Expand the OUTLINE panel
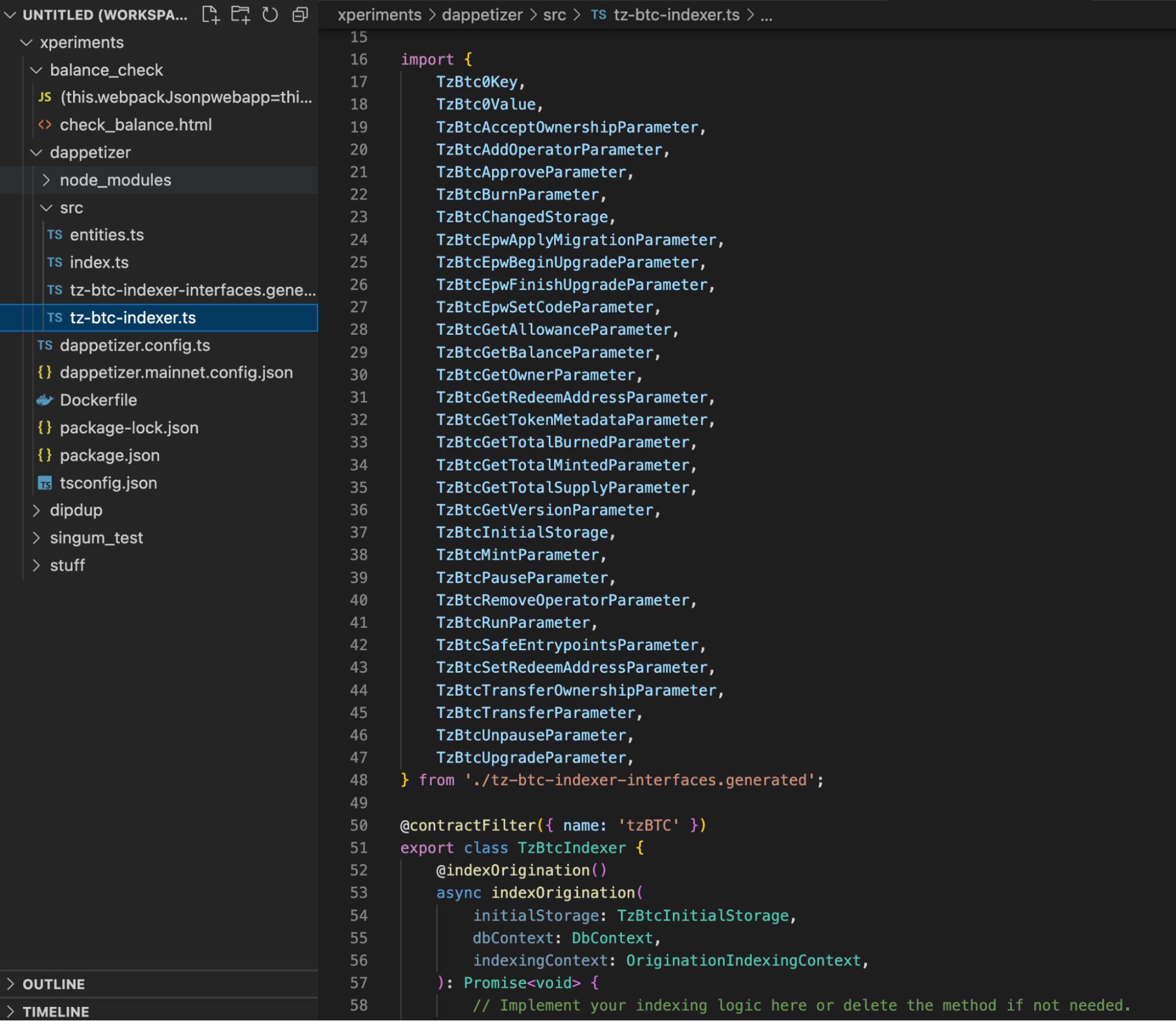Image resolution: width=1176 pixels, height=1021 pixels. pyautogui.click(x=53, y=984)
